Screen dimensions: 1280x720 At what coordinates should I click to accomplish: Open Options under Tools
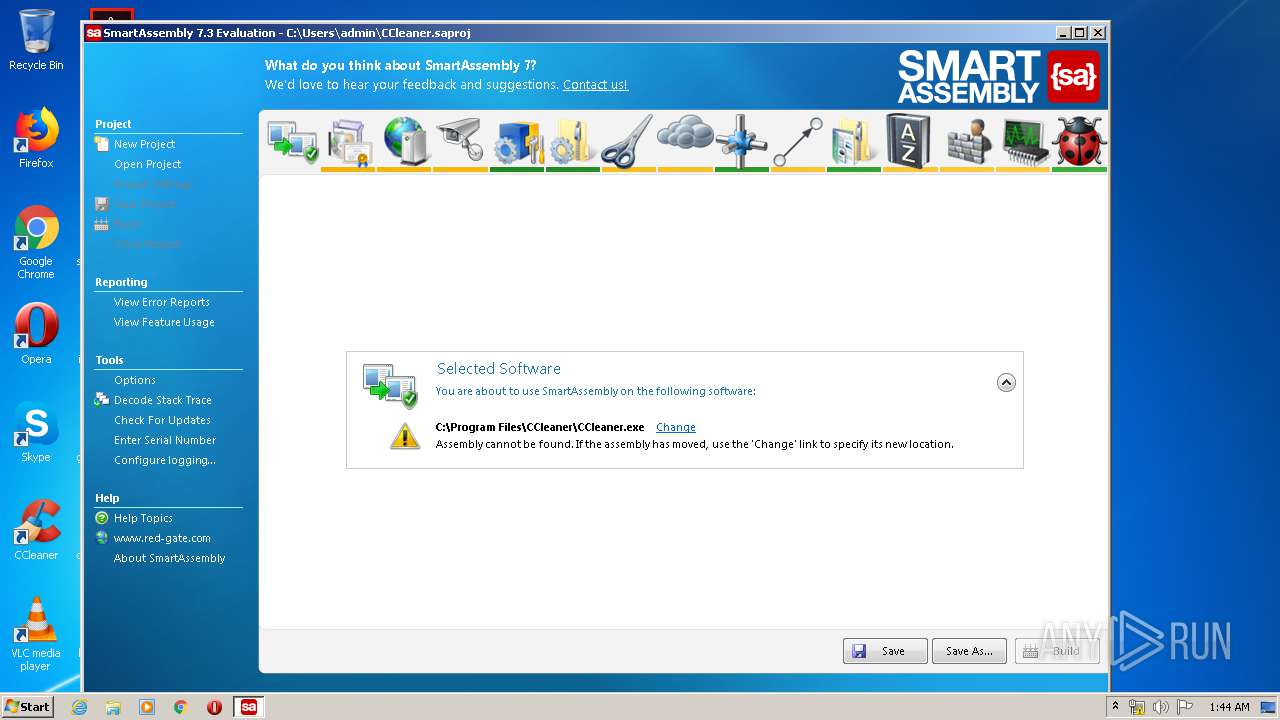[x=135, y=380]
